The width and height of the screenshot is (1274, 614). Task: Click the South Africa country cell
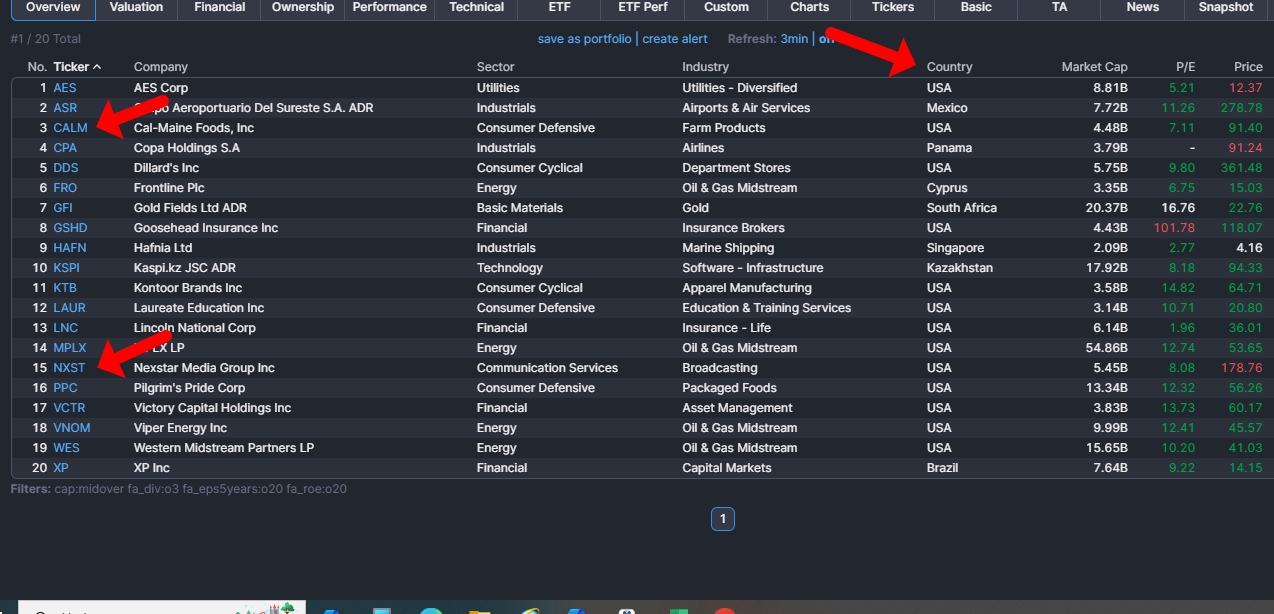pos(962,208)
